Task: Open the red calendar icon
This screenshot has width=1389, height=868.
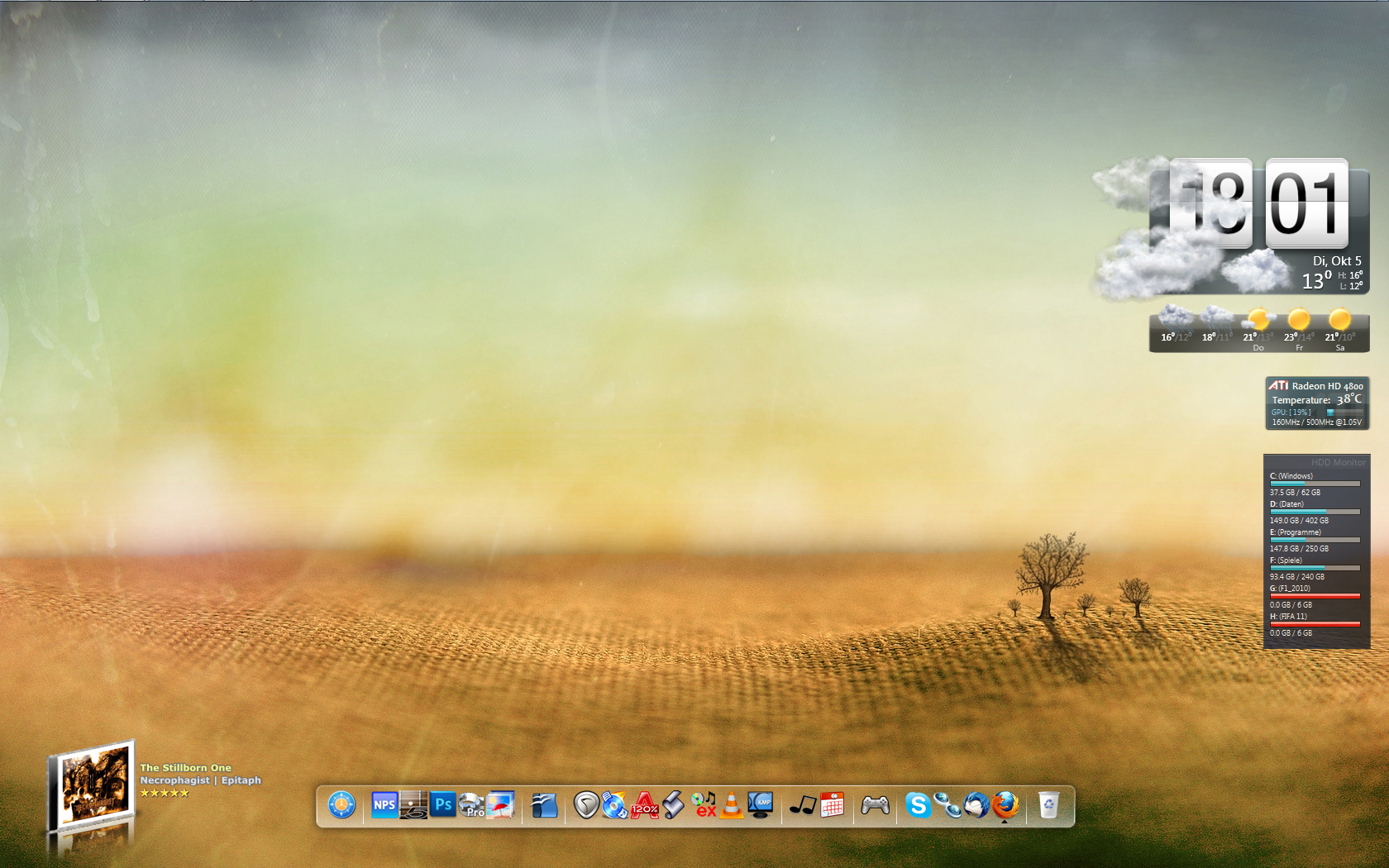Action: 832,804
